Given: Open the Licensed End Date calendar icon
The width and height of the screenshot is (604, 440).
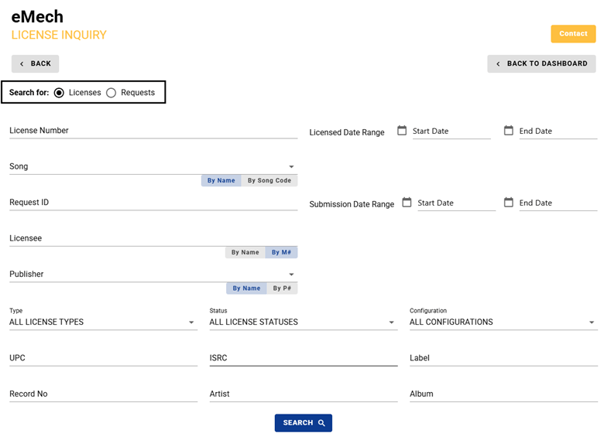Looking at the screenshot, I should 508,131.
